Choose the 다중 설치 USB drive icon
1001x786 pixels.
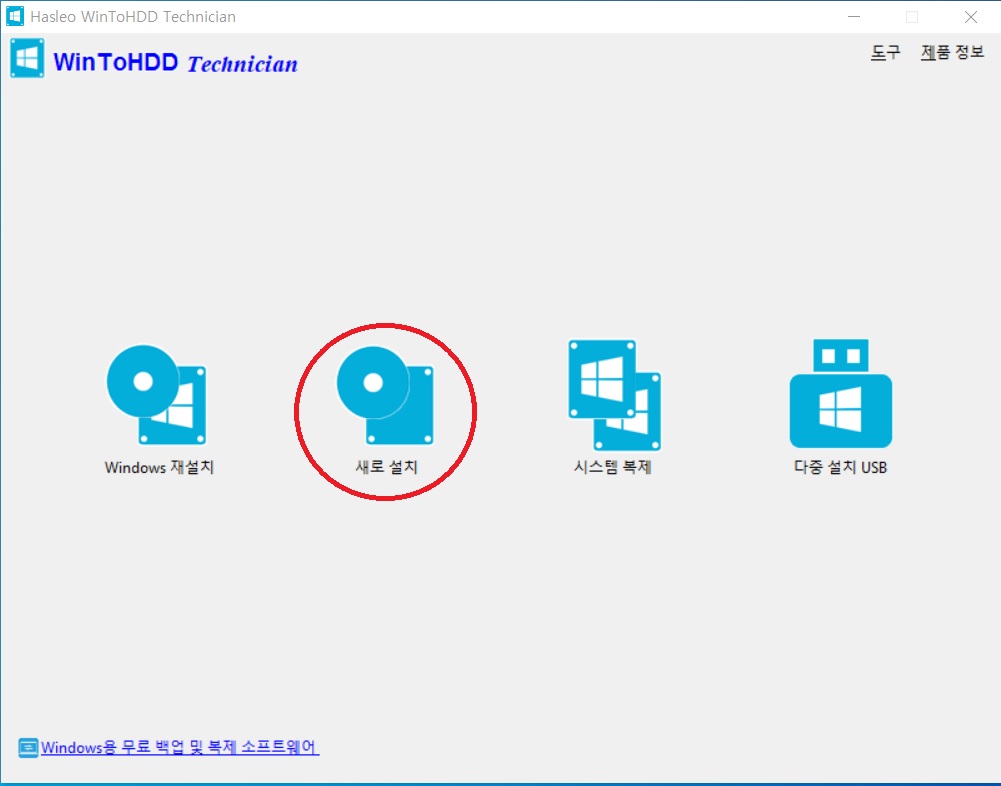pos(841,393)
